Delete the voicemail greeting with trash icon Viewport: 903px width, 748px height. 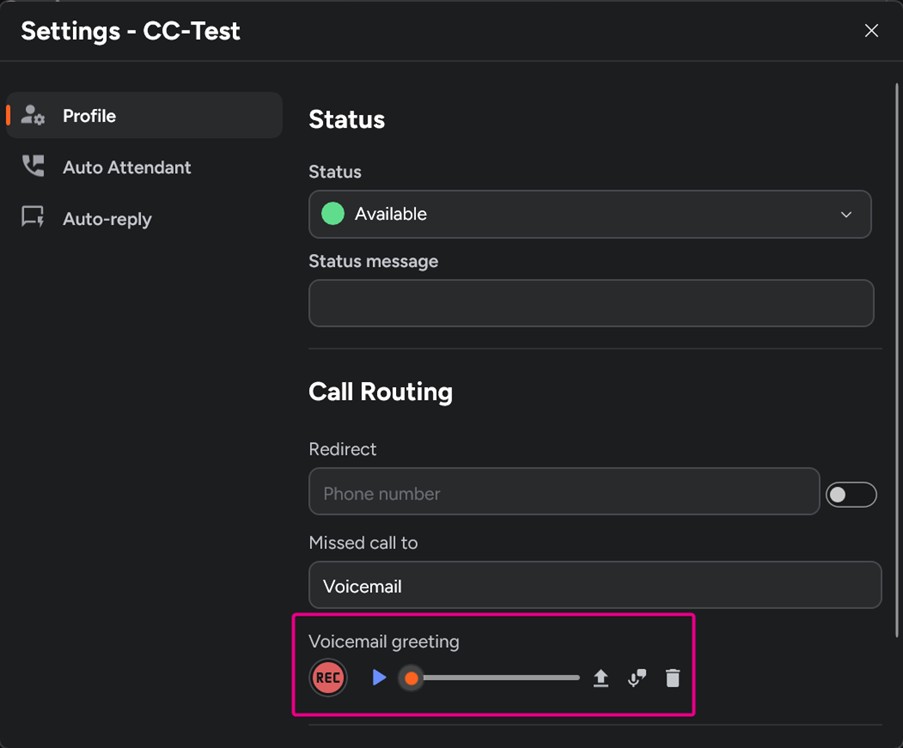point(673,678)
